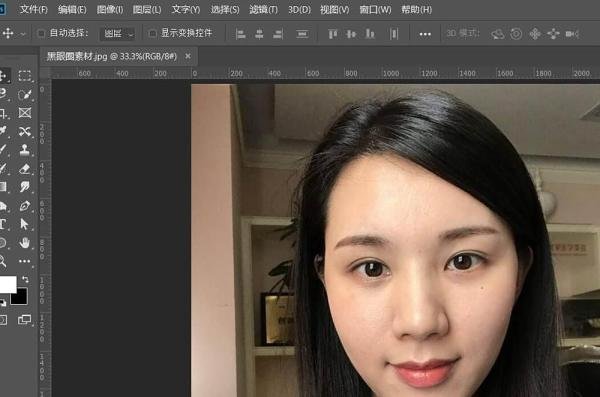Select the Pen tool
Viewport: 600px width, 397px height.
(25, 206)
